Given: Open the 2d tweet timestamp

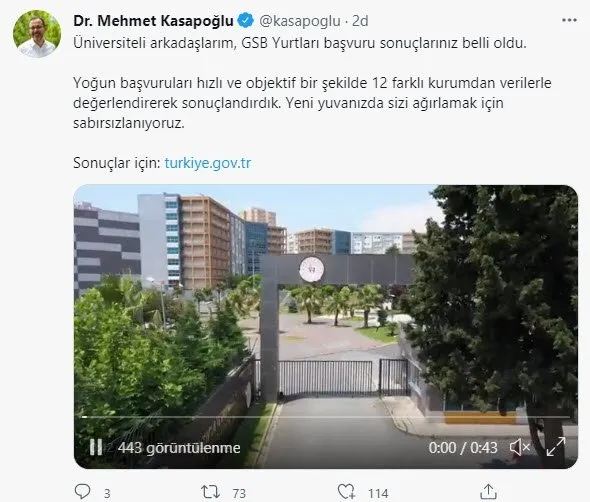Looking at the screenshot, I should pos(360,21).
